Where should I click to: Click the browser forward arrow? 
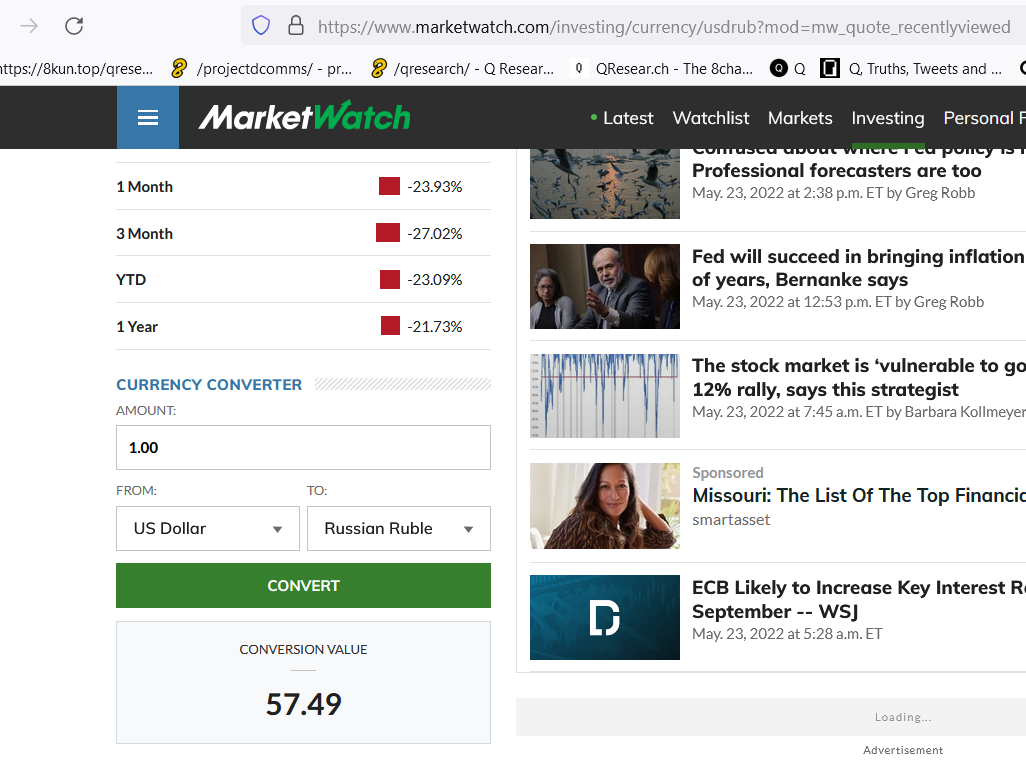pyautogui.click(x=29, y=26)
